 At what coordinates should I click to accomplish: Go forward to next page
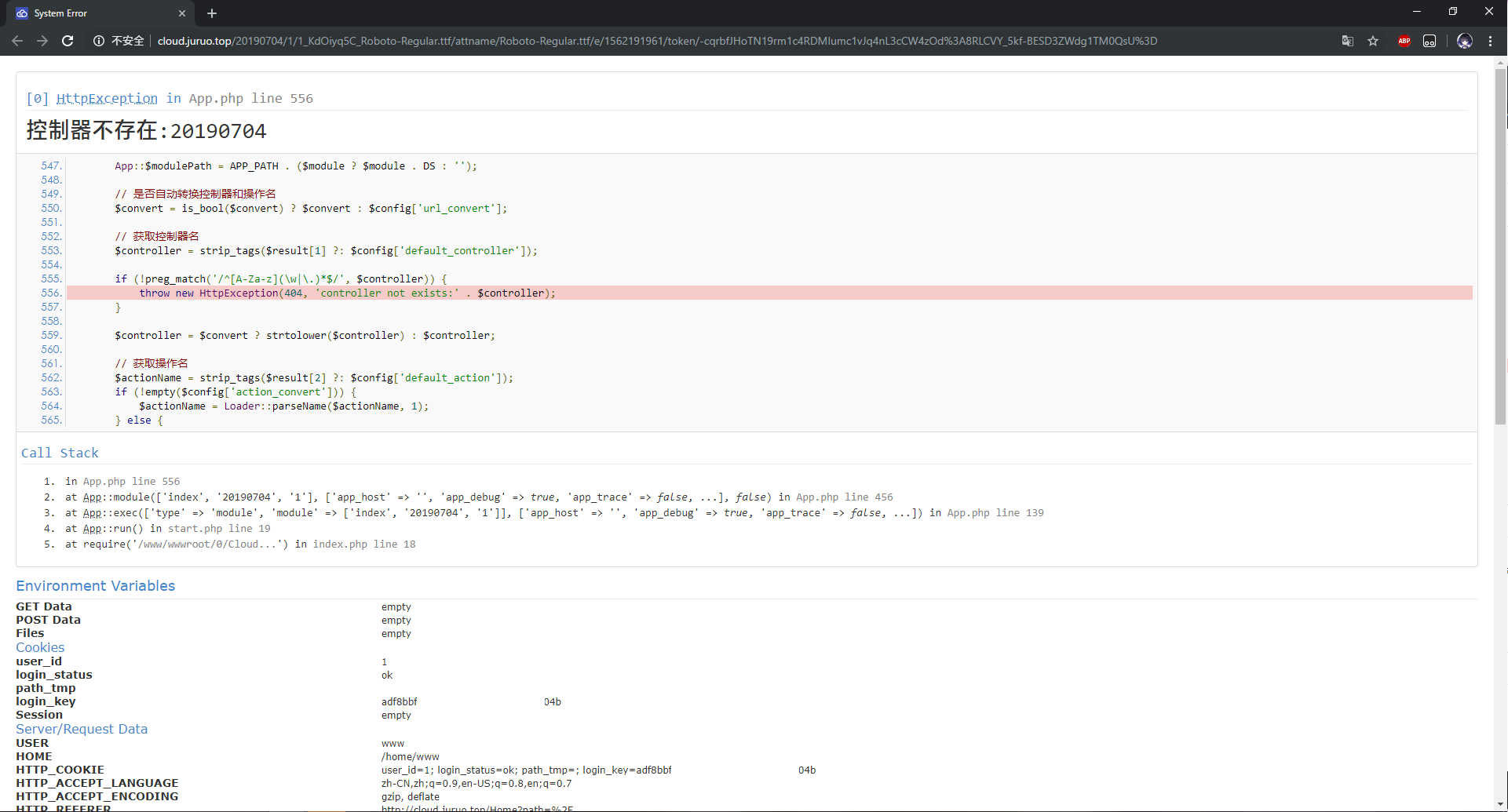tap(42, 41)
